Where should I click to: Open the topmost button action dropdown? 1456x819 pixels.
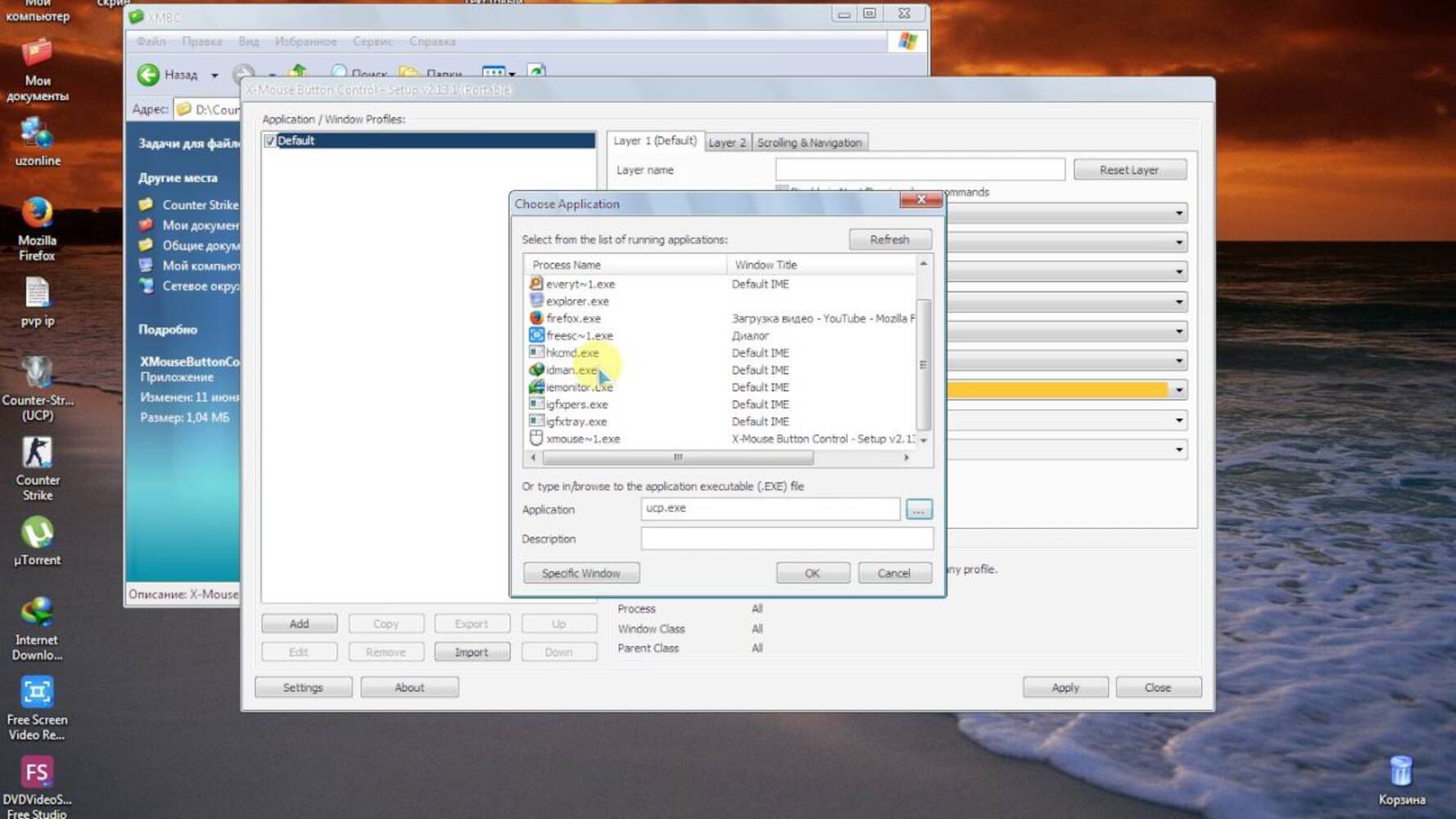[1179, 213]
